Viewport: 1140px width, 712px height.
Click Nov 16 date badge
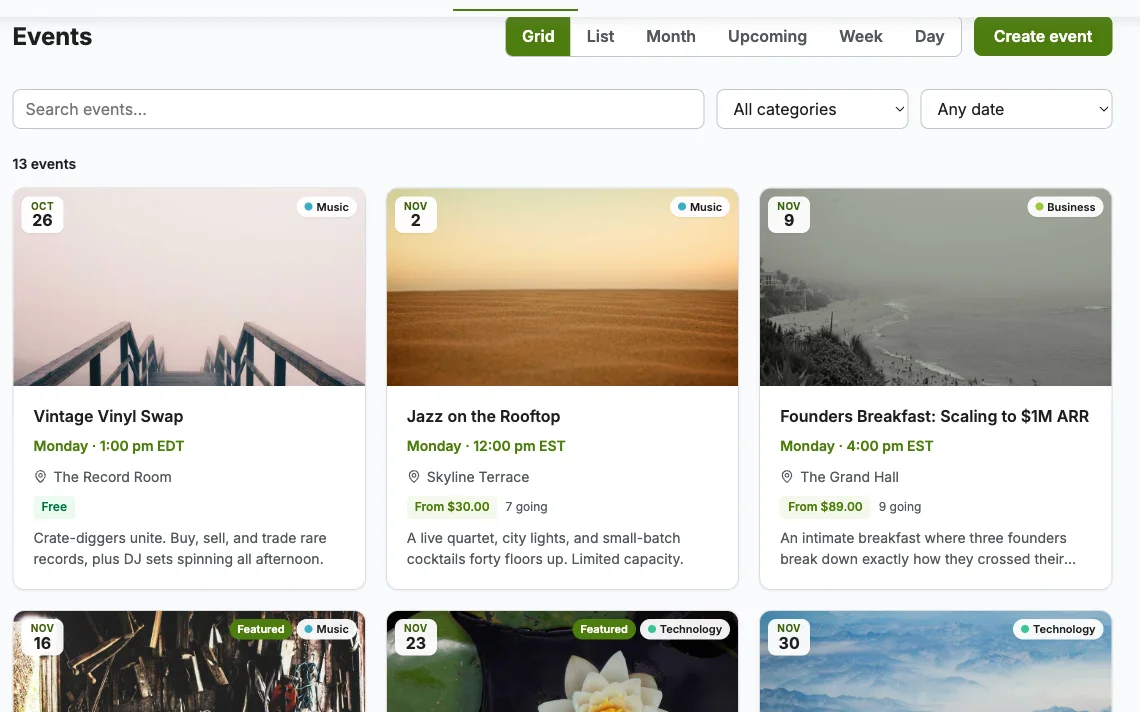point(42,637)
